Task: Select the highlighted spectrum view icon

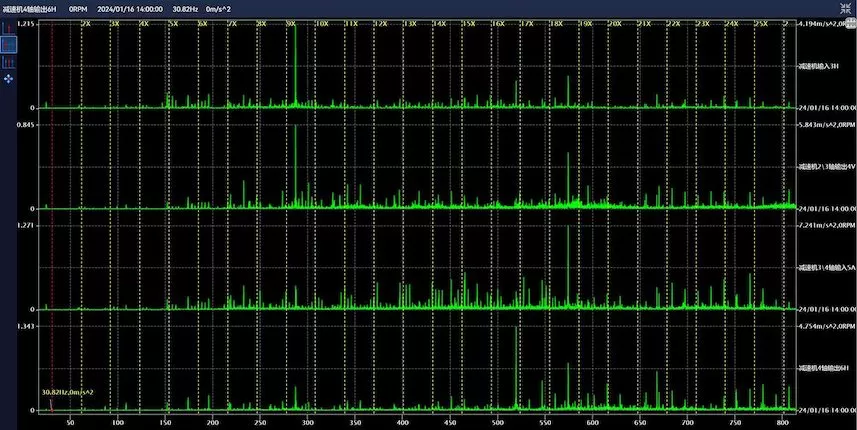Action: [x=8, y=45]
